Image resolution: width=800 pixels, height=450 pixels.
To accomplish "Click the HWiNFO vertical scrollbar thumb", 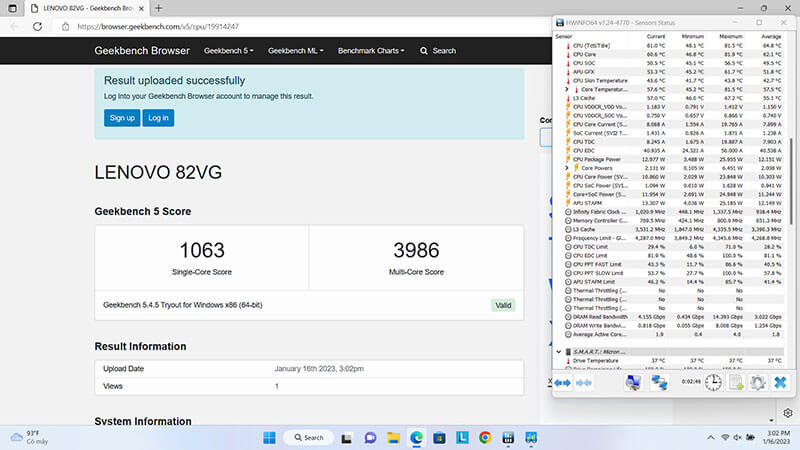I will 791,181.
